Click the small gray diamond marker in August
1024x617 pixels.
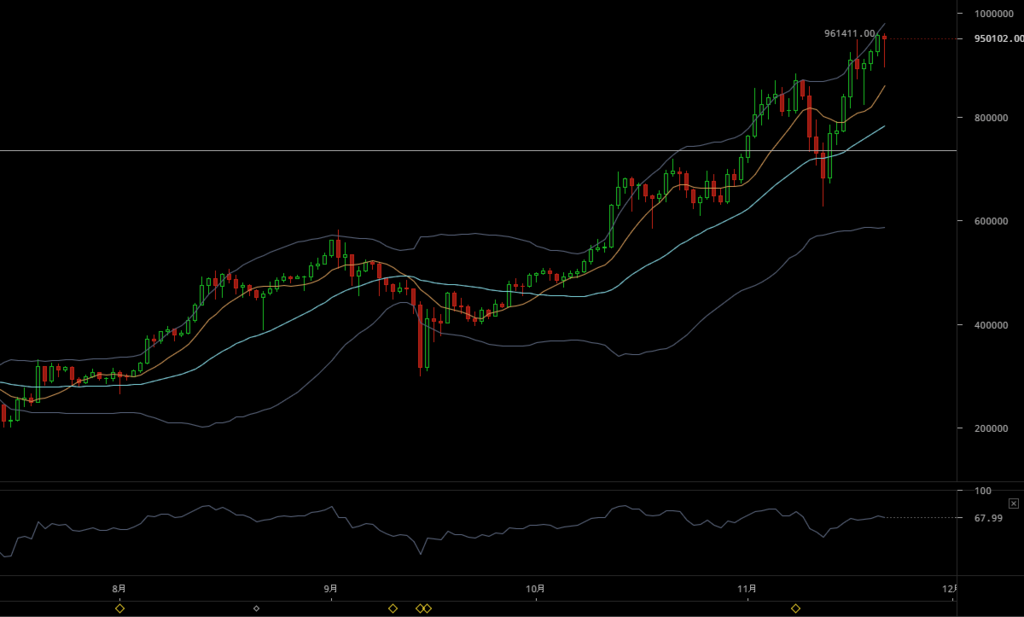point(256,609)
